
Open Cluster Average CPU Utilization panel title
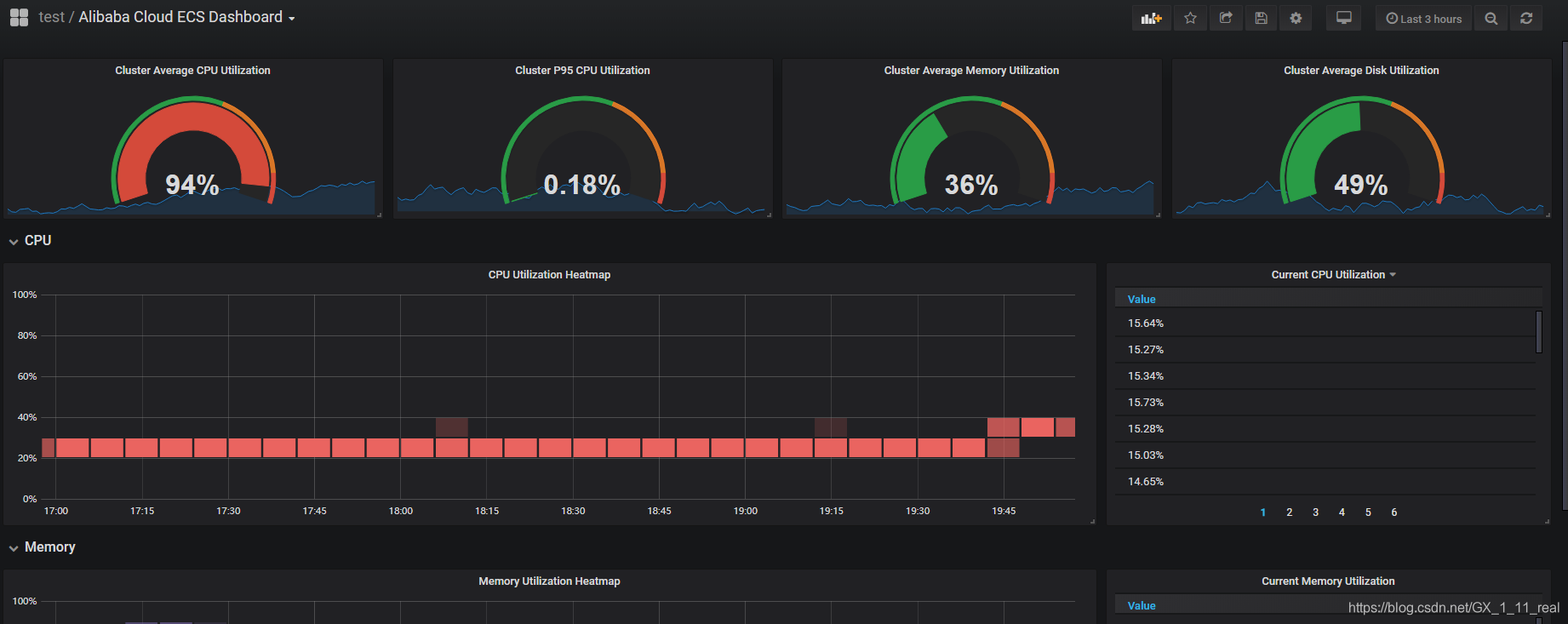pos(192,71)
